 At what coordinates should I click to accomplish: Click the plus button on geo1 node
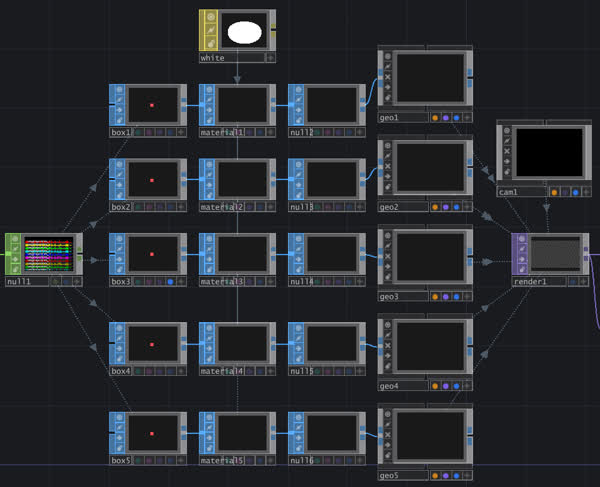pos(468,117)
